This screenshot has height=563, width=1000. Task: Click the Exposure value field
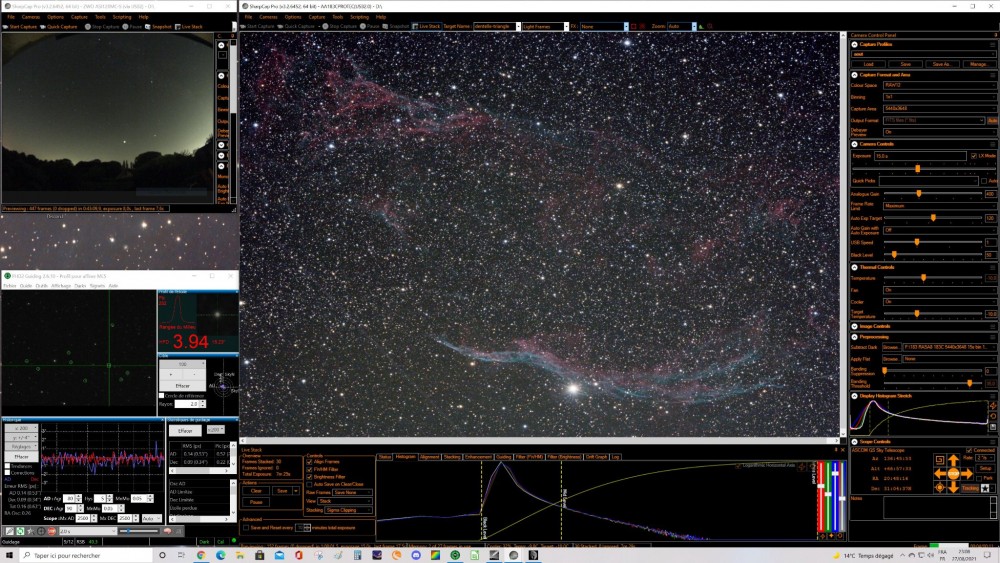pos(920,156)
